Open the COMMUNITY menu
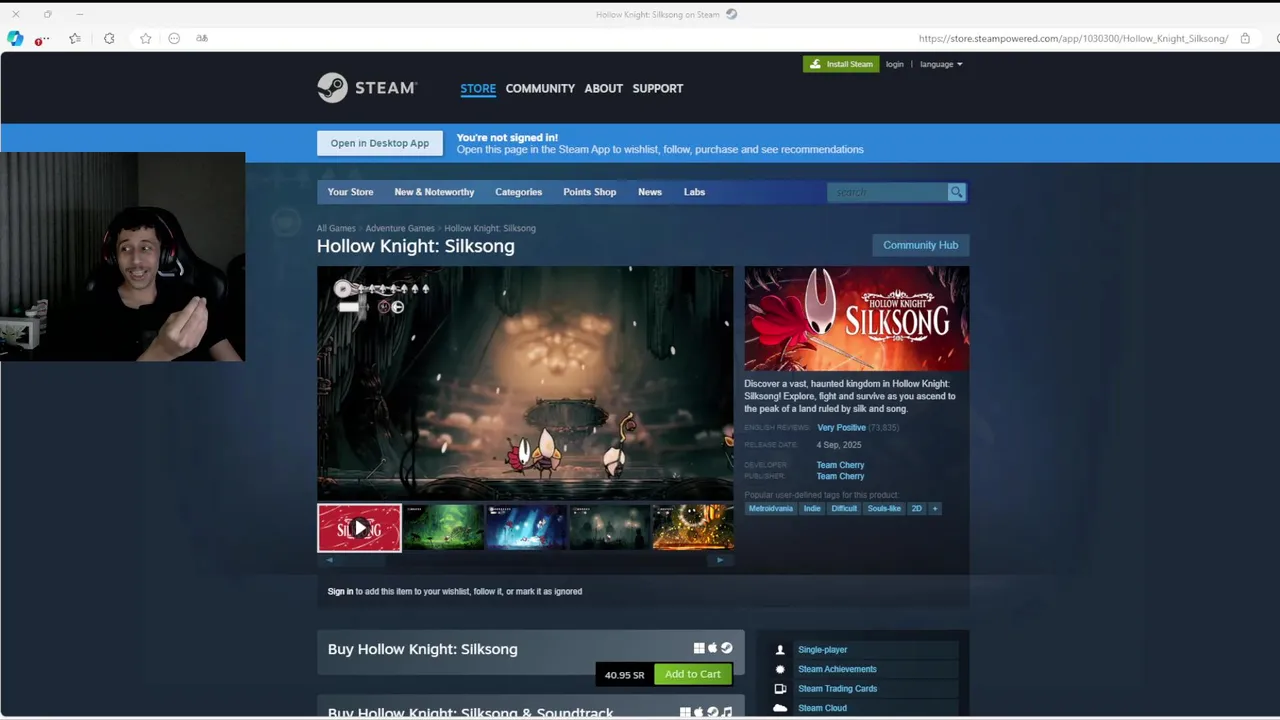The height and width of the screenshot is (720, 1280). click(540, 88)
